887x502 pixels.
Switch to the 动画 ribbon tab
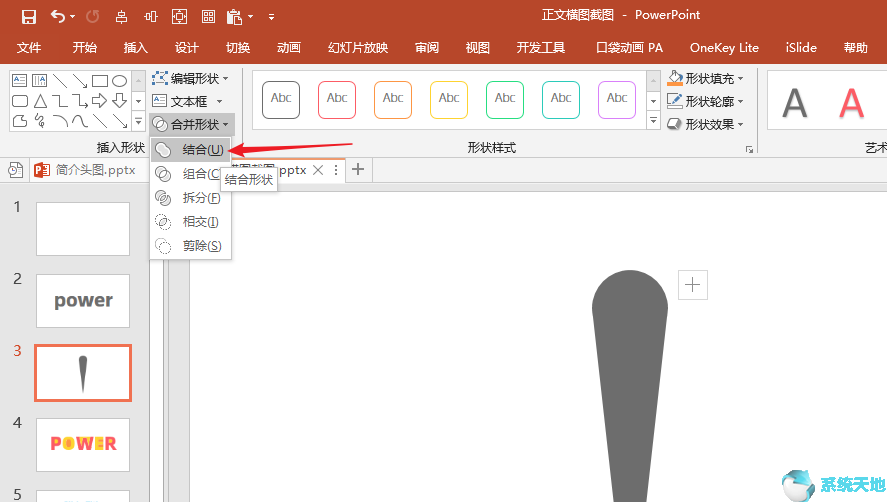289,48
